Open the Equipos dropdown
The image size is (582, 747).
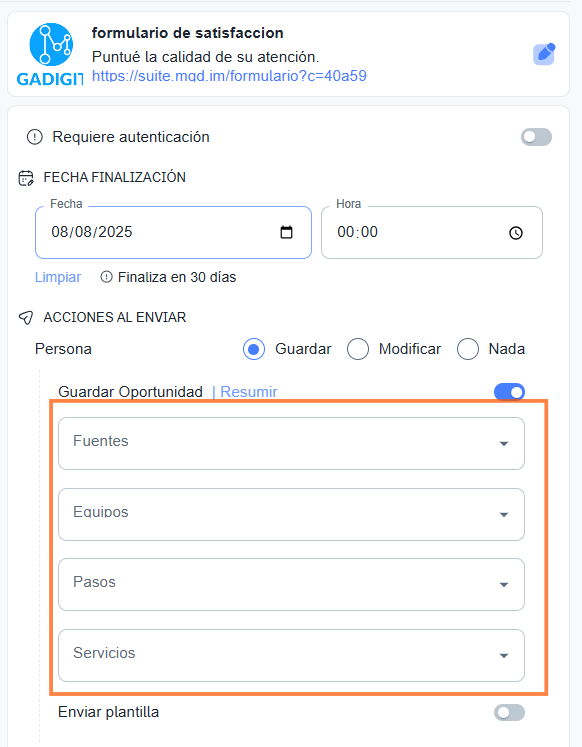click(291, 514)
